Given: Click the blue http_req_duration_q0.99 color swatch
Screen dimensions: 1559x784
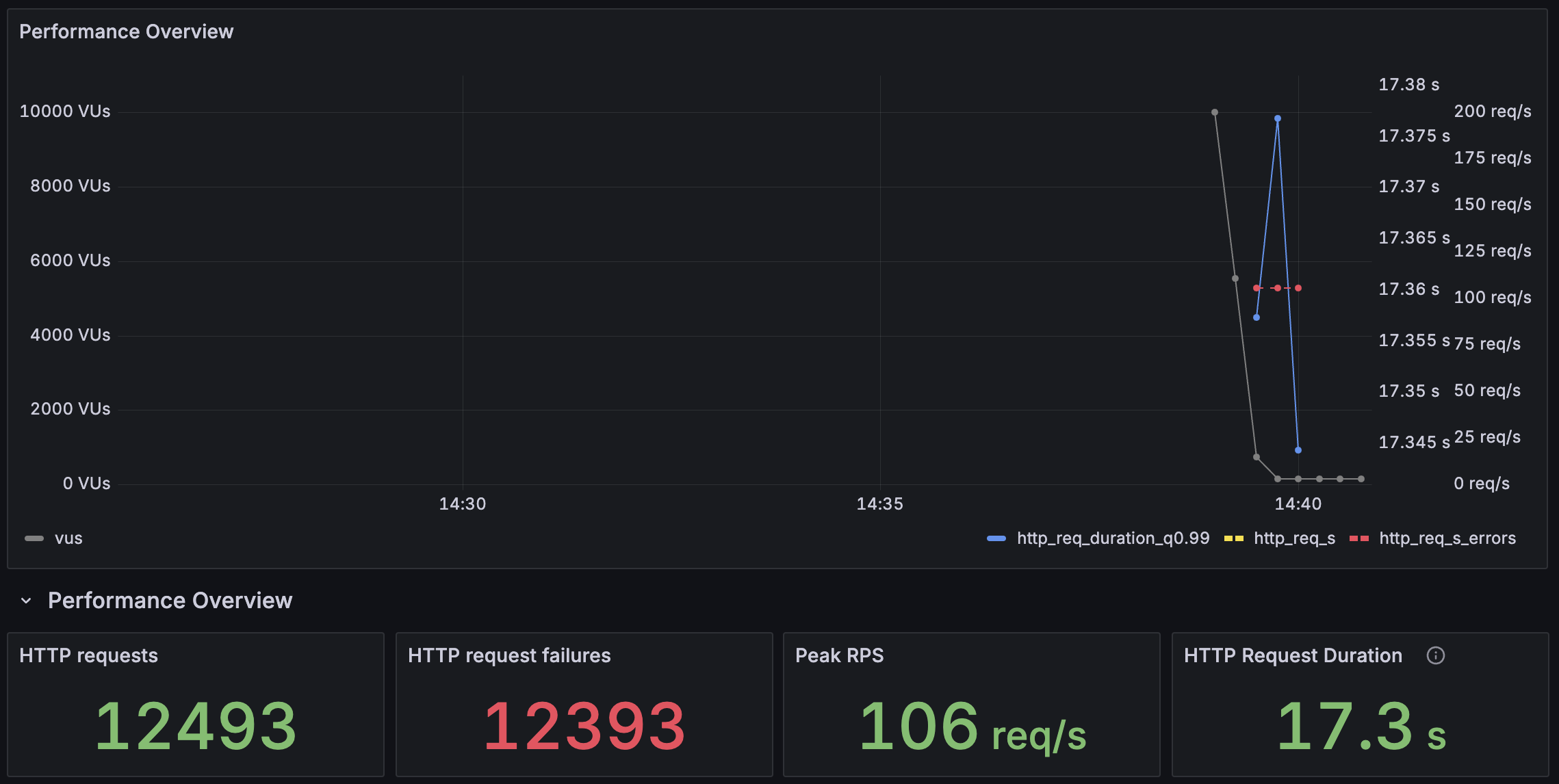Looking at the screenshot, I should click(996, 538).
